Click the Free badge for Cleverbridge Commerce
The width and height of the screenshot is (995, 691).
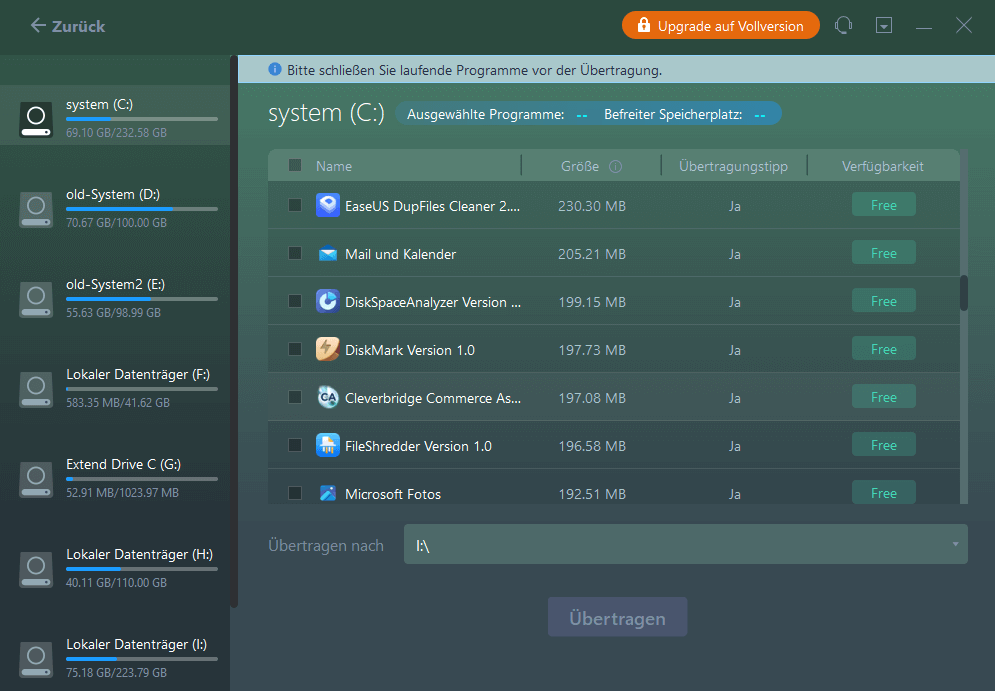click(883, 397)
